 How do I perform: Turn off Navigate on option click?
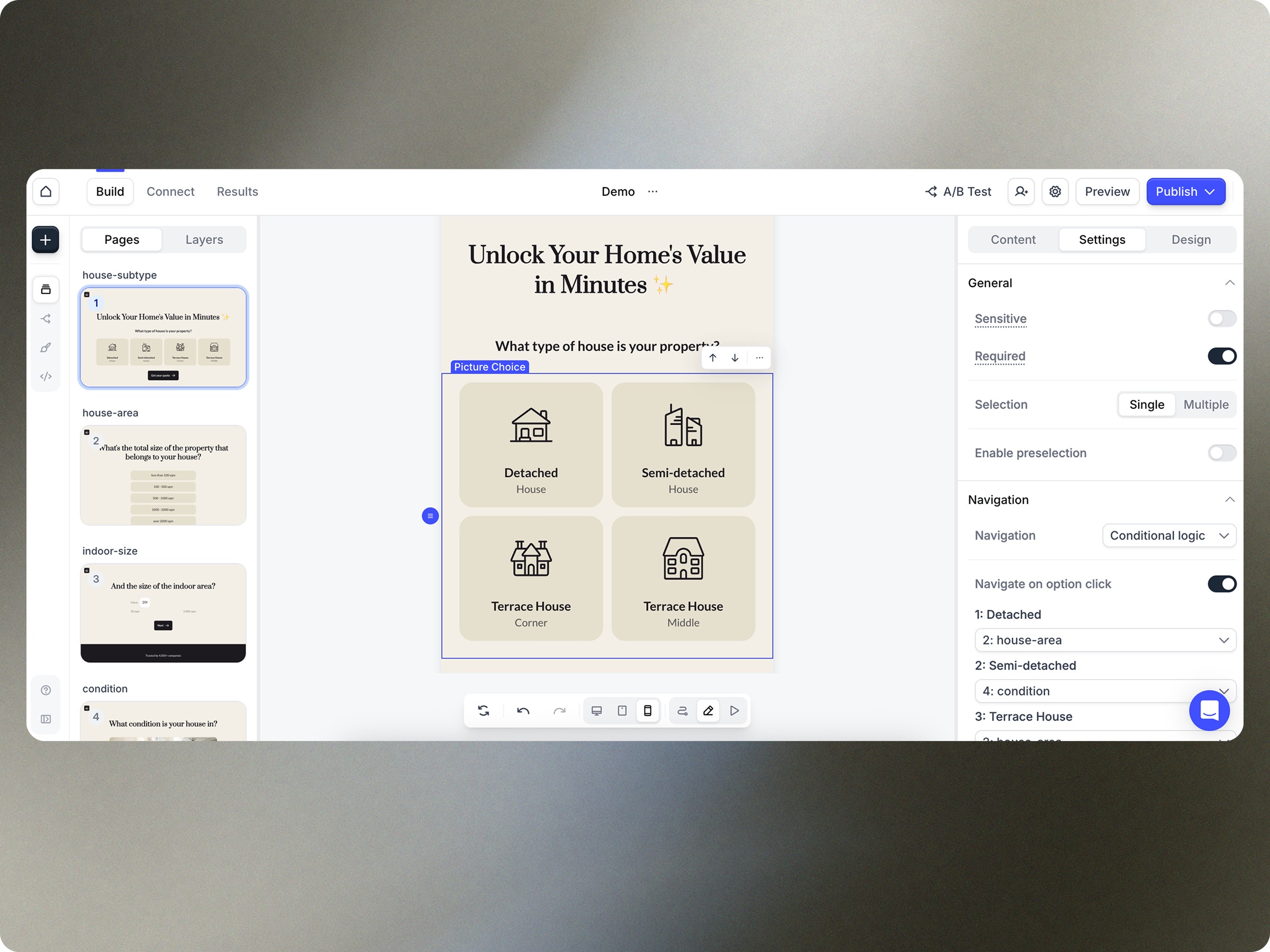coord(1221,584)
